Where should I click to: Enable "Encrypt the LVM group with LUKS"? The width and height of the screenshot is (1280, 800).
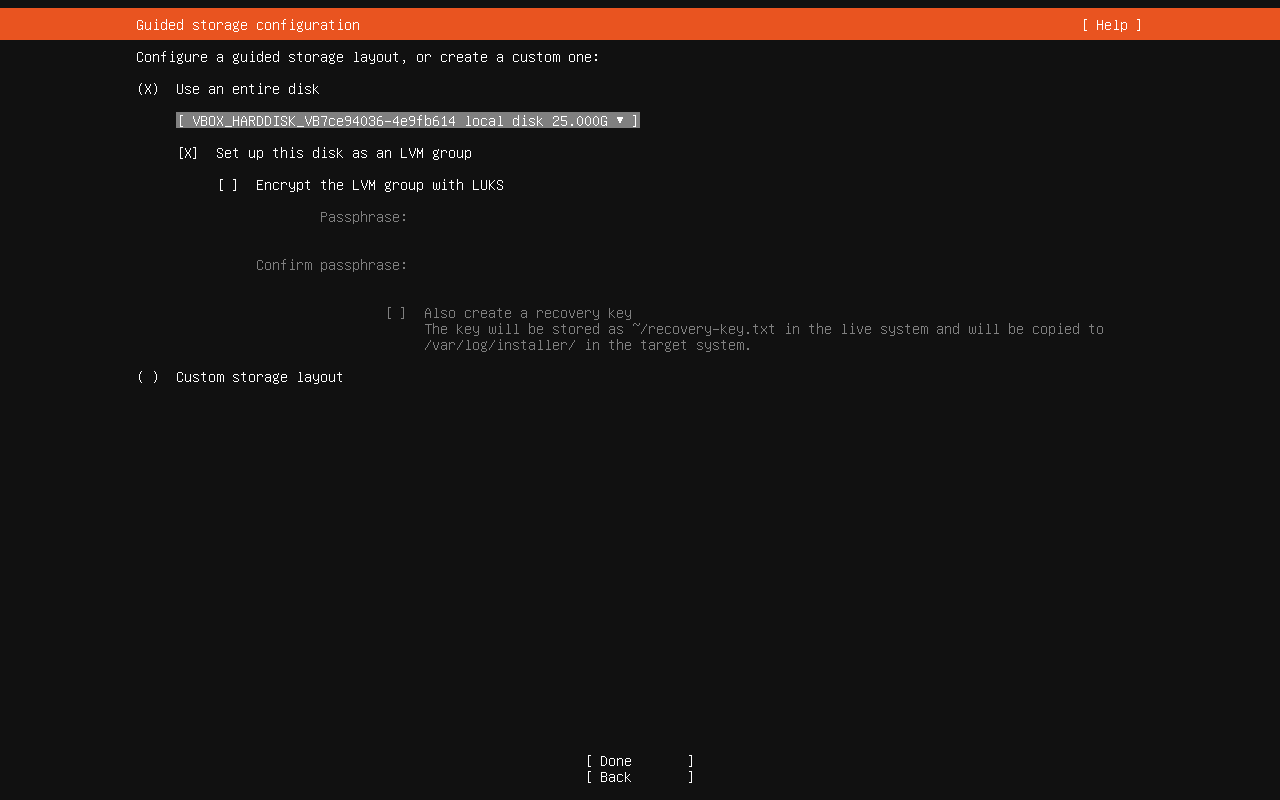(228, 185)
